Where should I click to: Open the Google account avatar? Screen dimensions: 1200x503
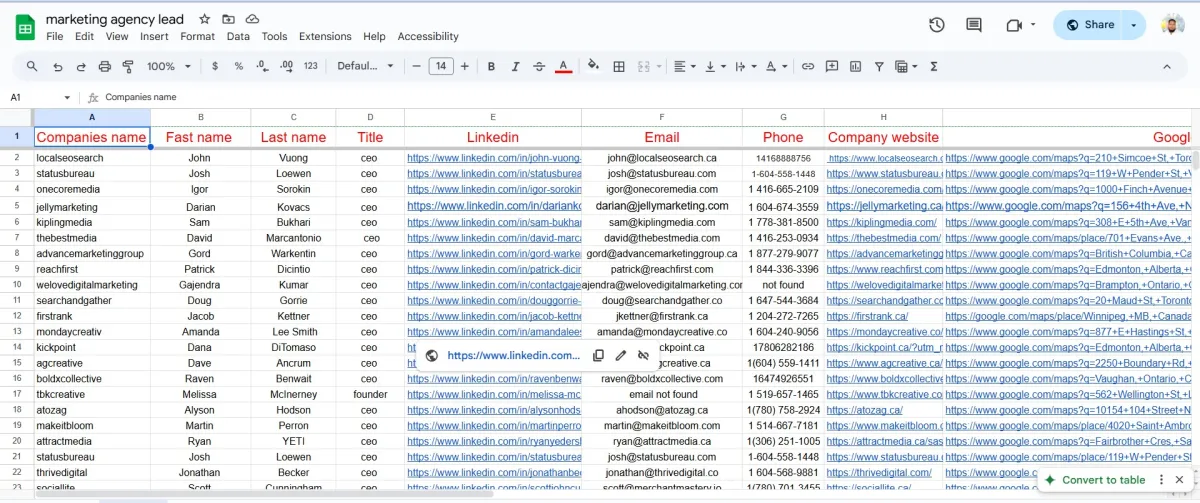tap(1173, 25)
